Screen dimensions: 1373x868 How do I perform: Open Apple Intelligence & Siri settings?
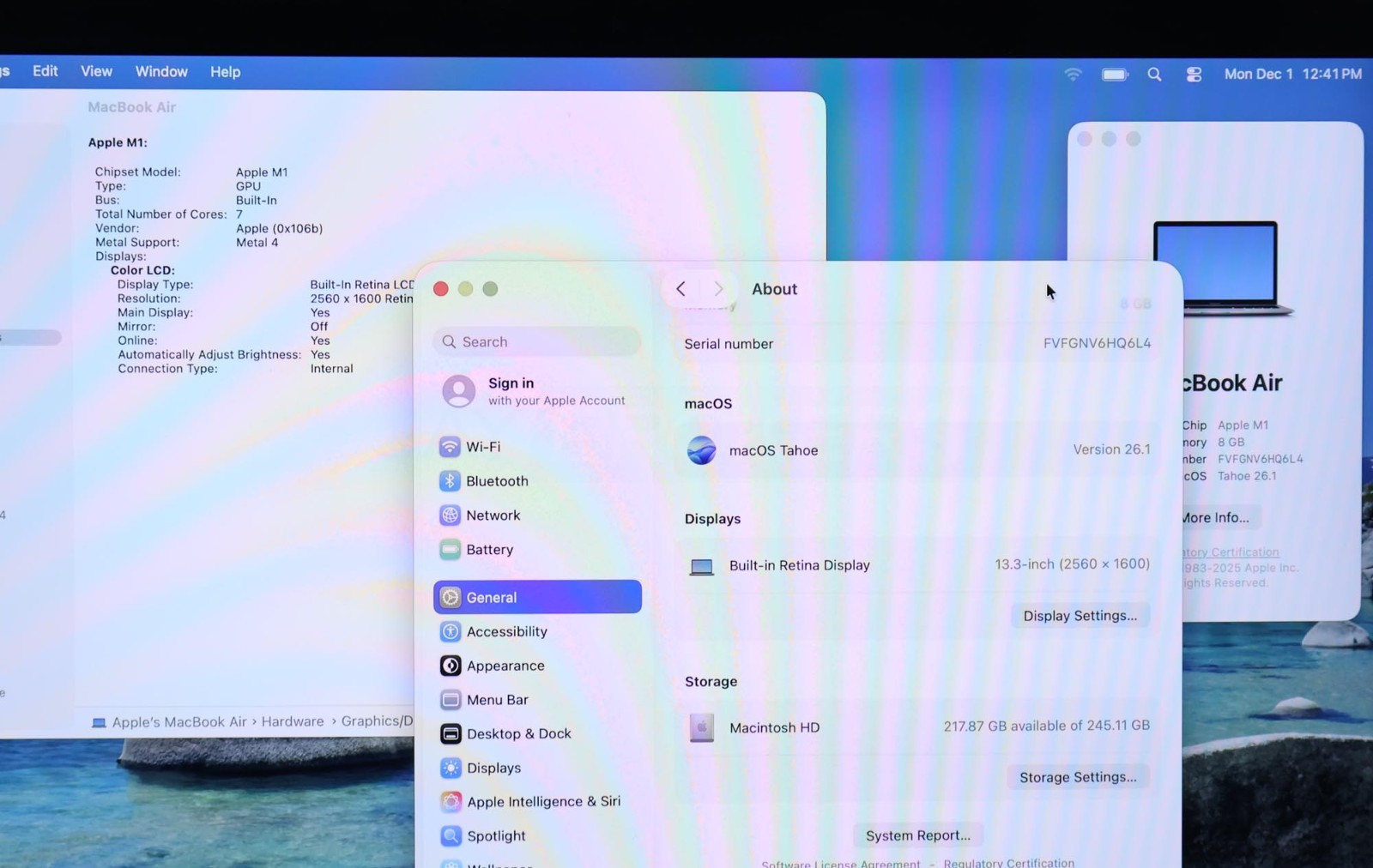click(x=542, y=801)
